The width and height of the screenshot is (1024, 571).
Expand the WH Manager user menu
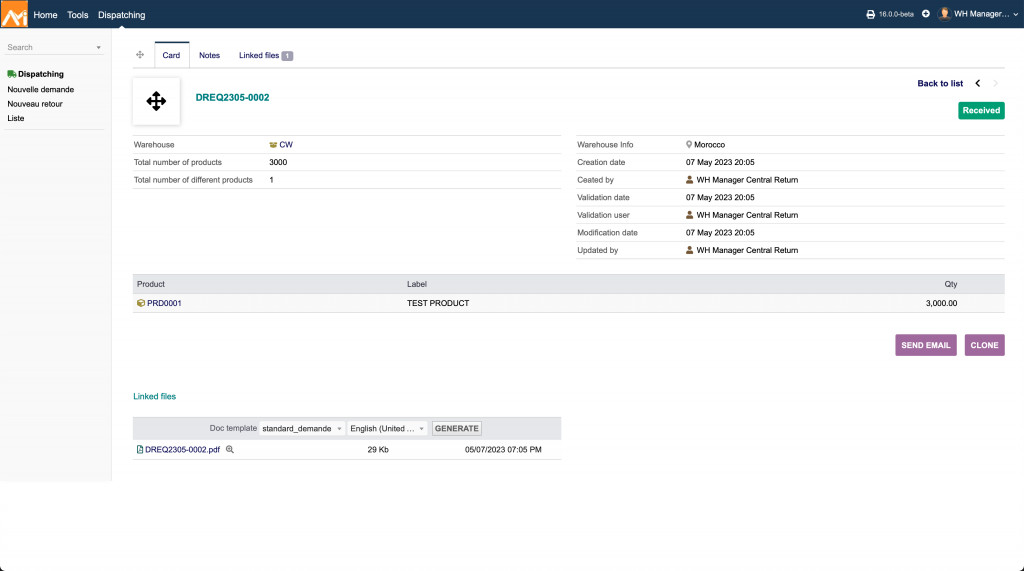pyautogui.click(x=982, y=14)
